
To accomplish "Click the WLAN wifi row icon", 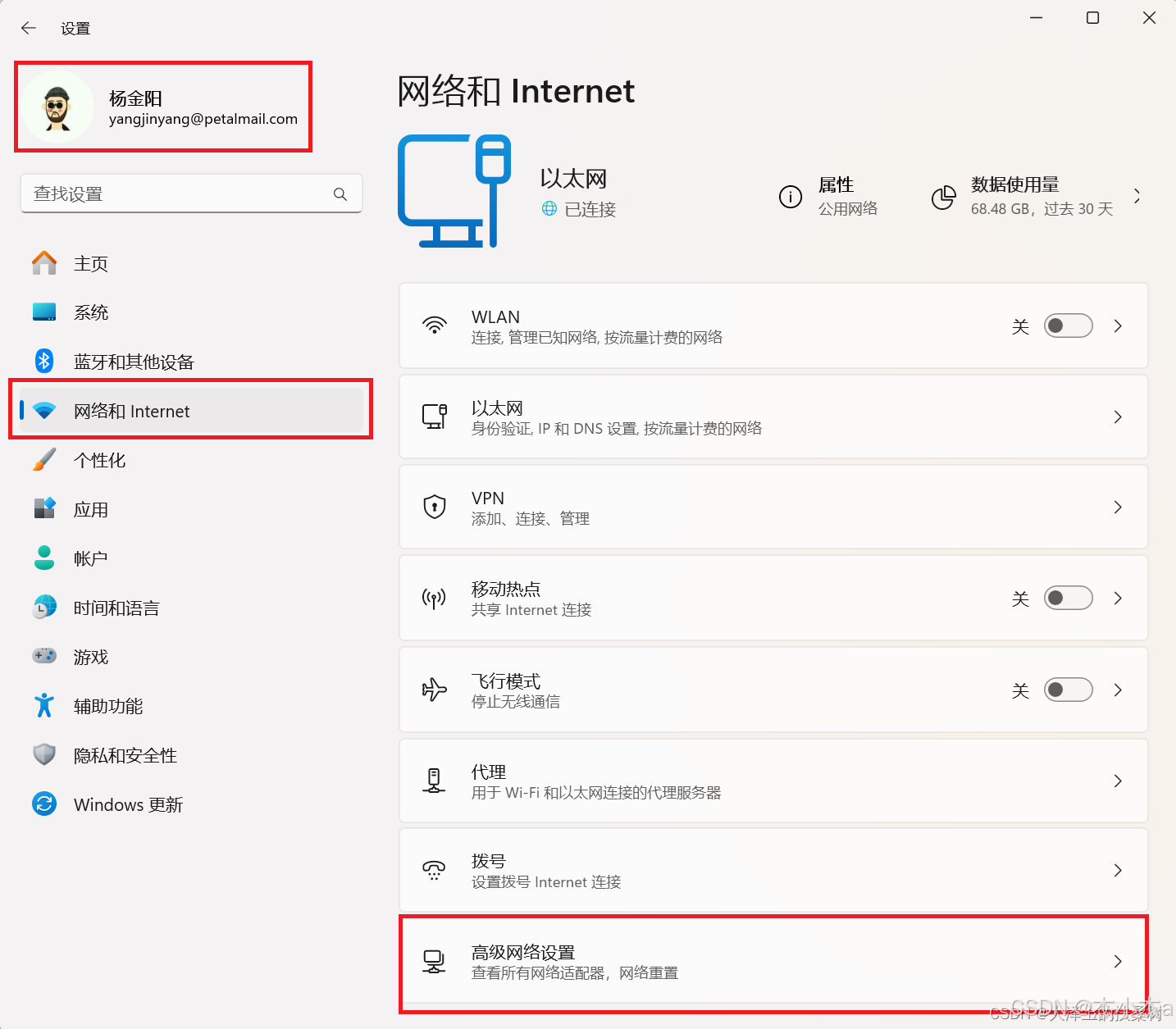I will pos(435,326).
